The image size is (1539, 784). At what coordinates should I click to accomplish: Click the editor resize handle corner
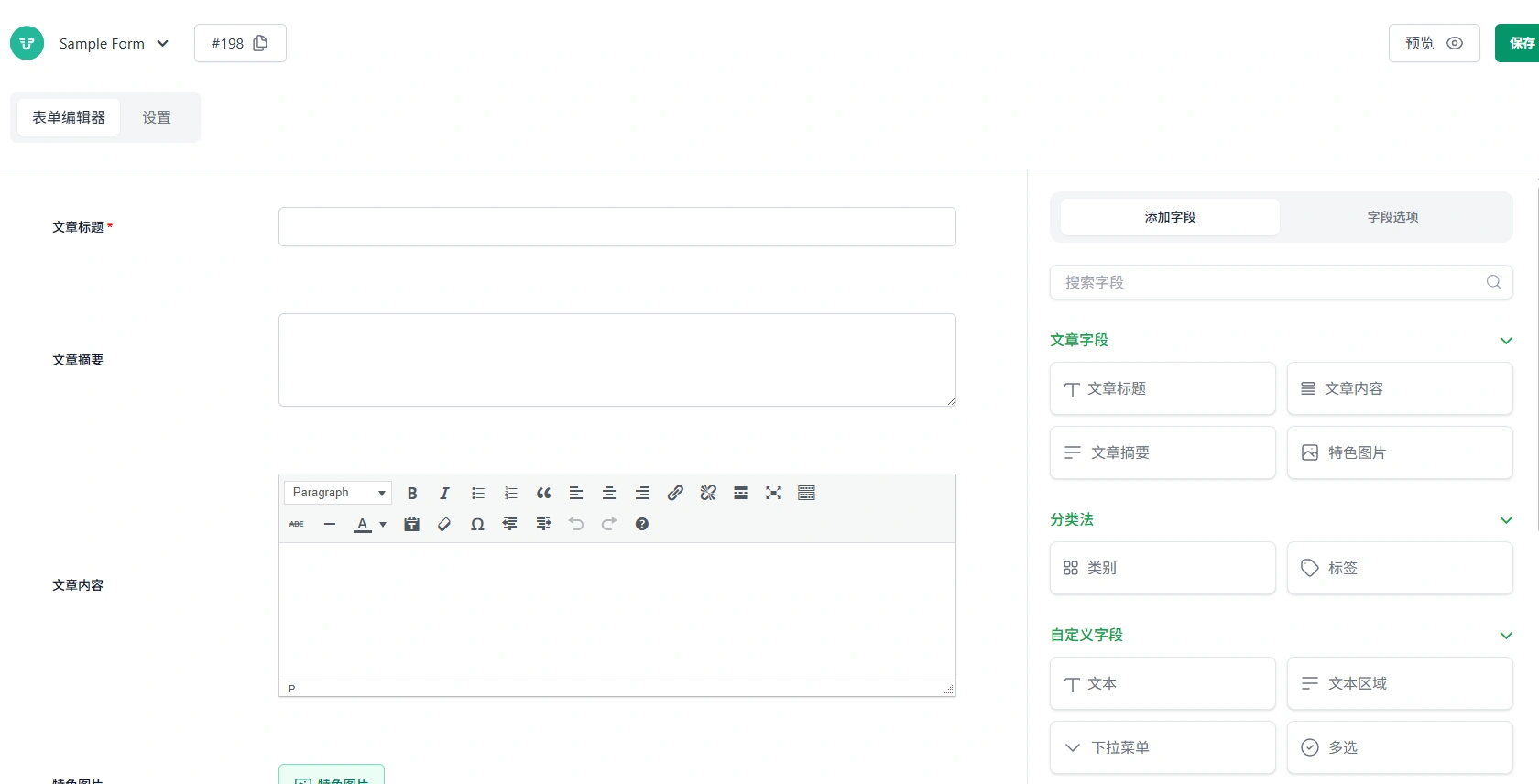tap(948, 689)
